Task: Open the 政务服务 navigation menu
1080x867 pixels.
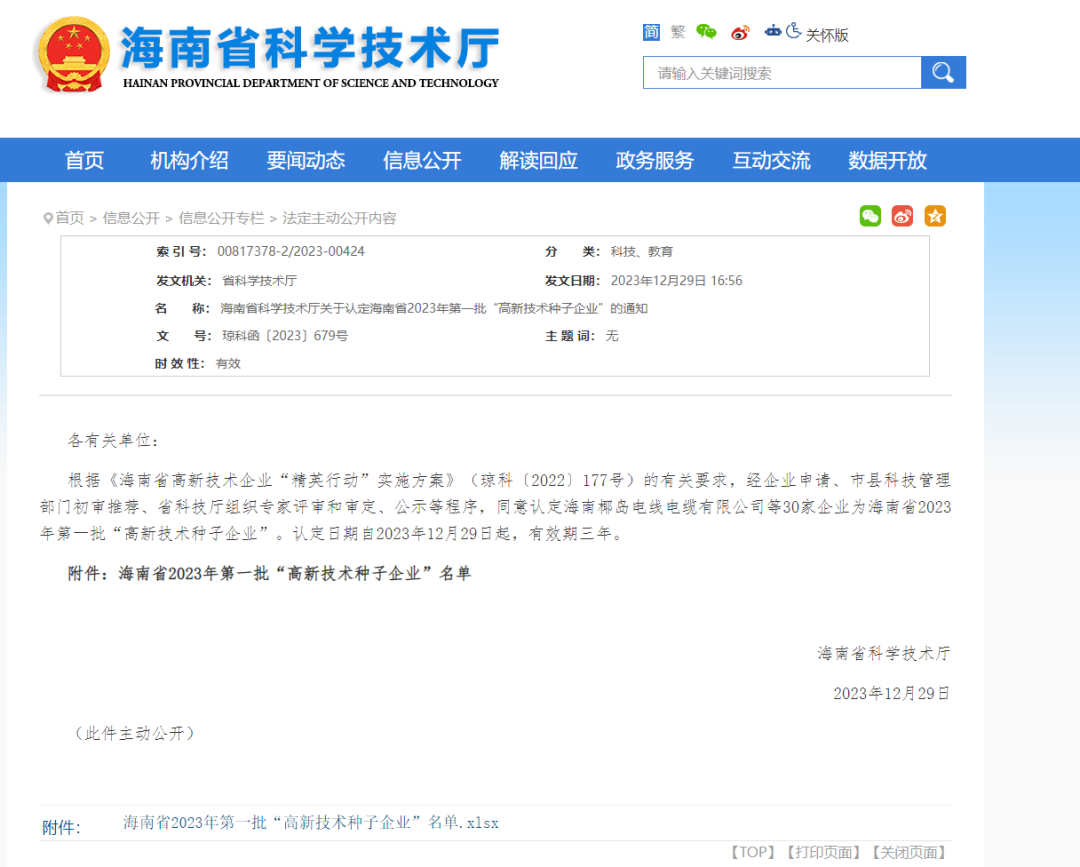Action: [x=655, y=160]
